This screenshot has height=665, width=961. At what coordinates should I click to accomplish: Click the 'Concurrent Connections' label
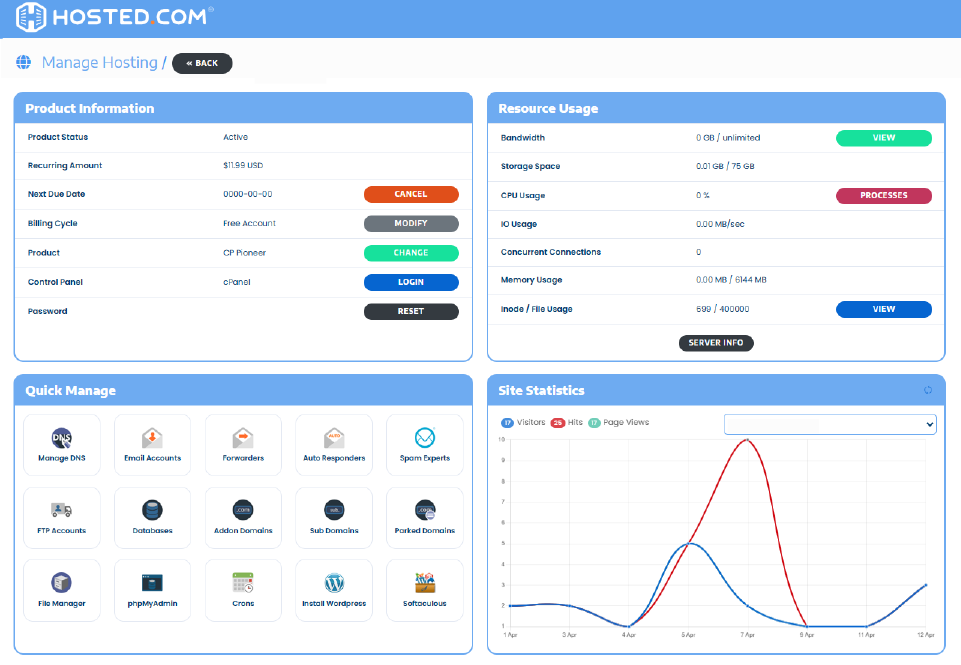click(551, 253)
